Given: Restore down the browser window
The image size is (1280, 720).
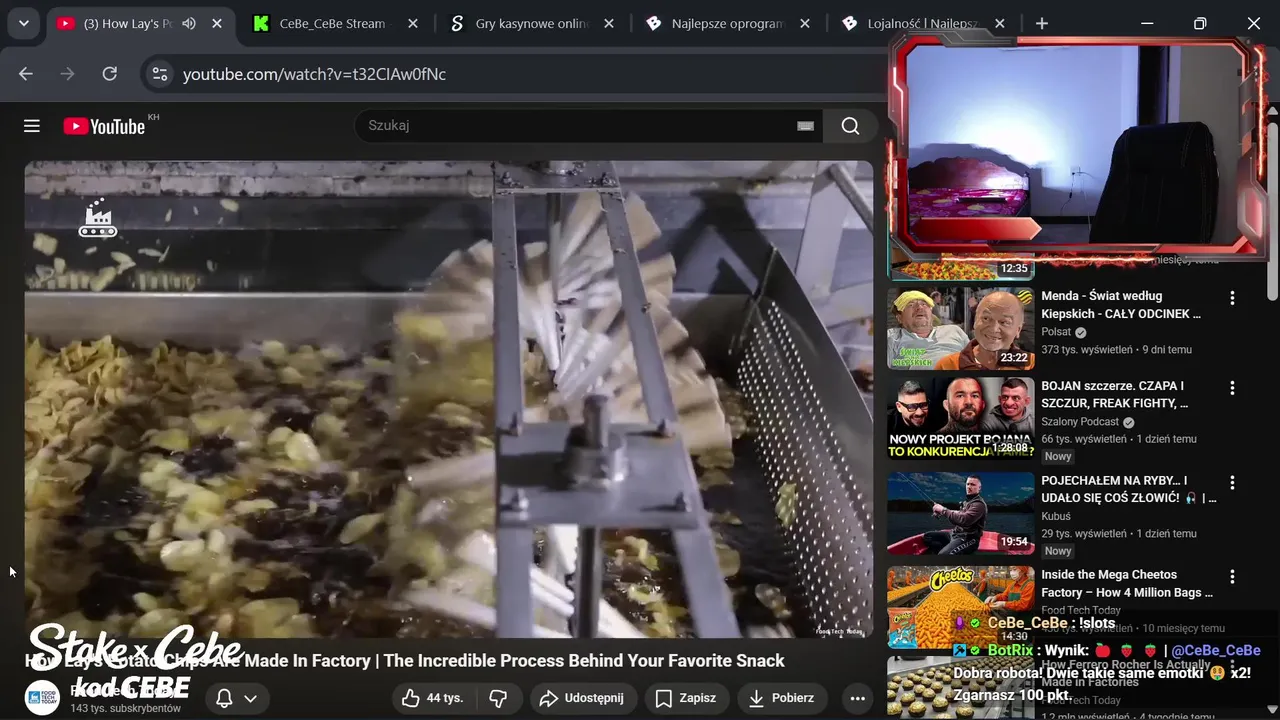Looking at the screenshot, I should (x=1200, y=23).
